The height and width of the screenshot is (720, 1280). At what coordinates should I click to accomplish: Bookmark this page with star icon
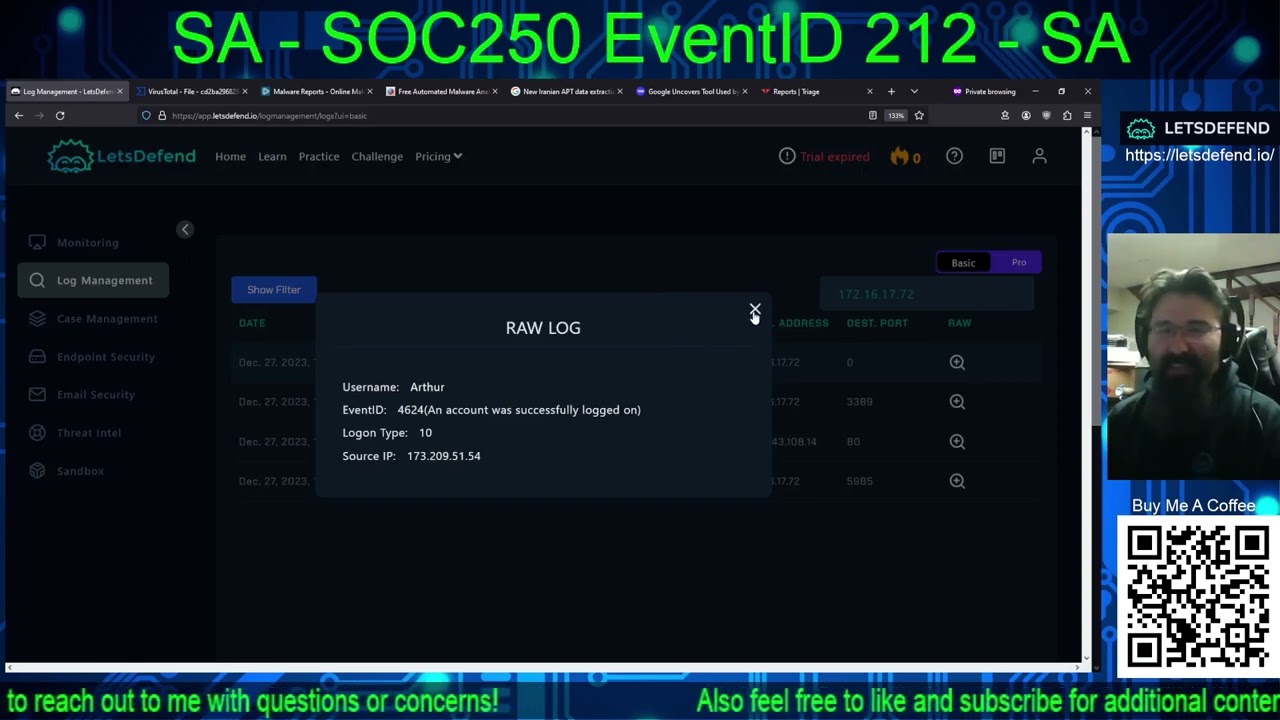[x=919, y=116]
